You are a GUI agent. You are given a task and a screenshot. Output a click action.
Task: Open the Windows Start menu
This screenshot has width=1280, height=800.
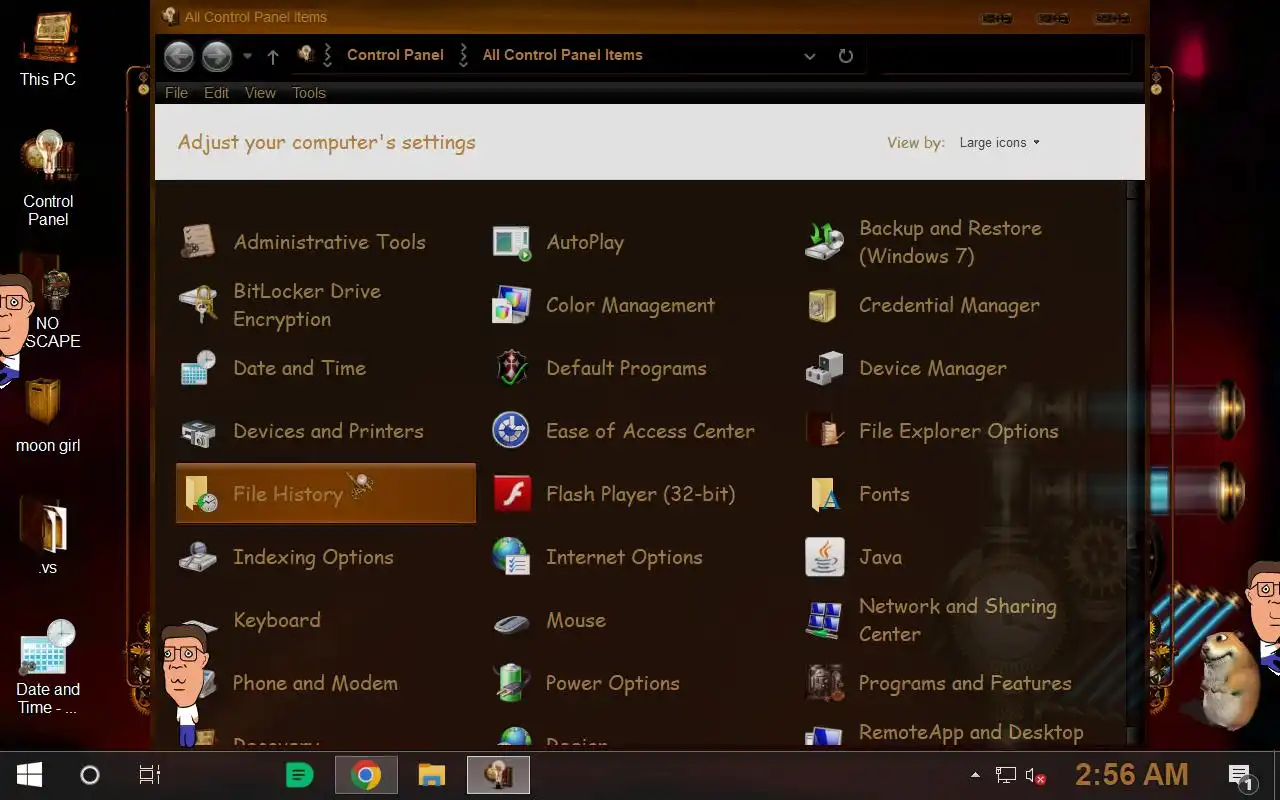coord(29,775)
